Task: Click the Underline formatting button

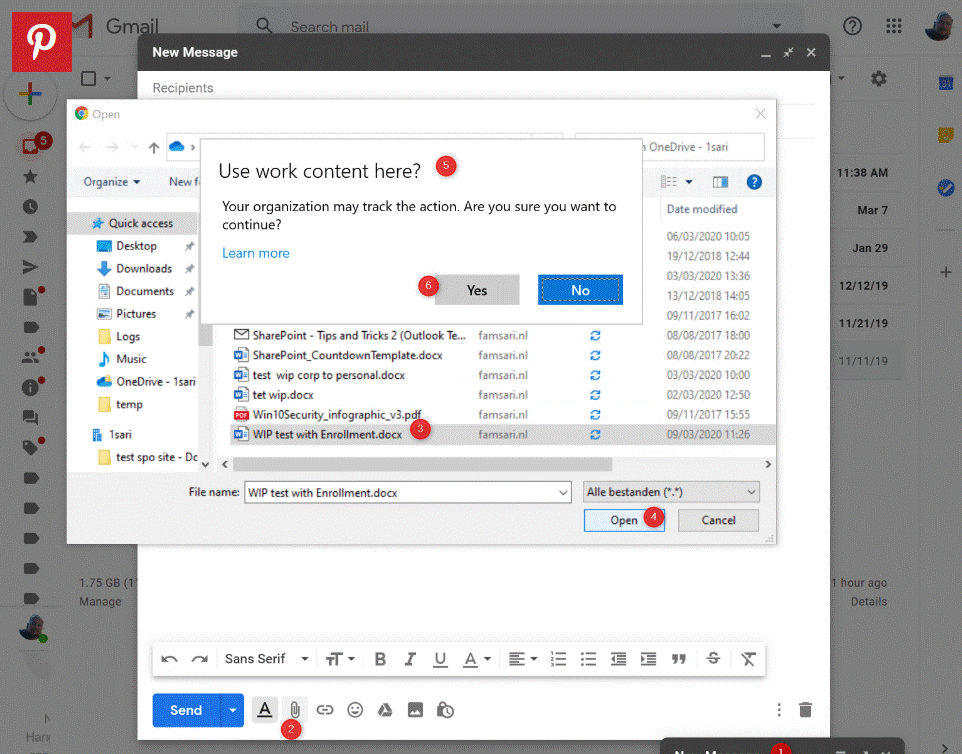Action: [x=440, y=659]
